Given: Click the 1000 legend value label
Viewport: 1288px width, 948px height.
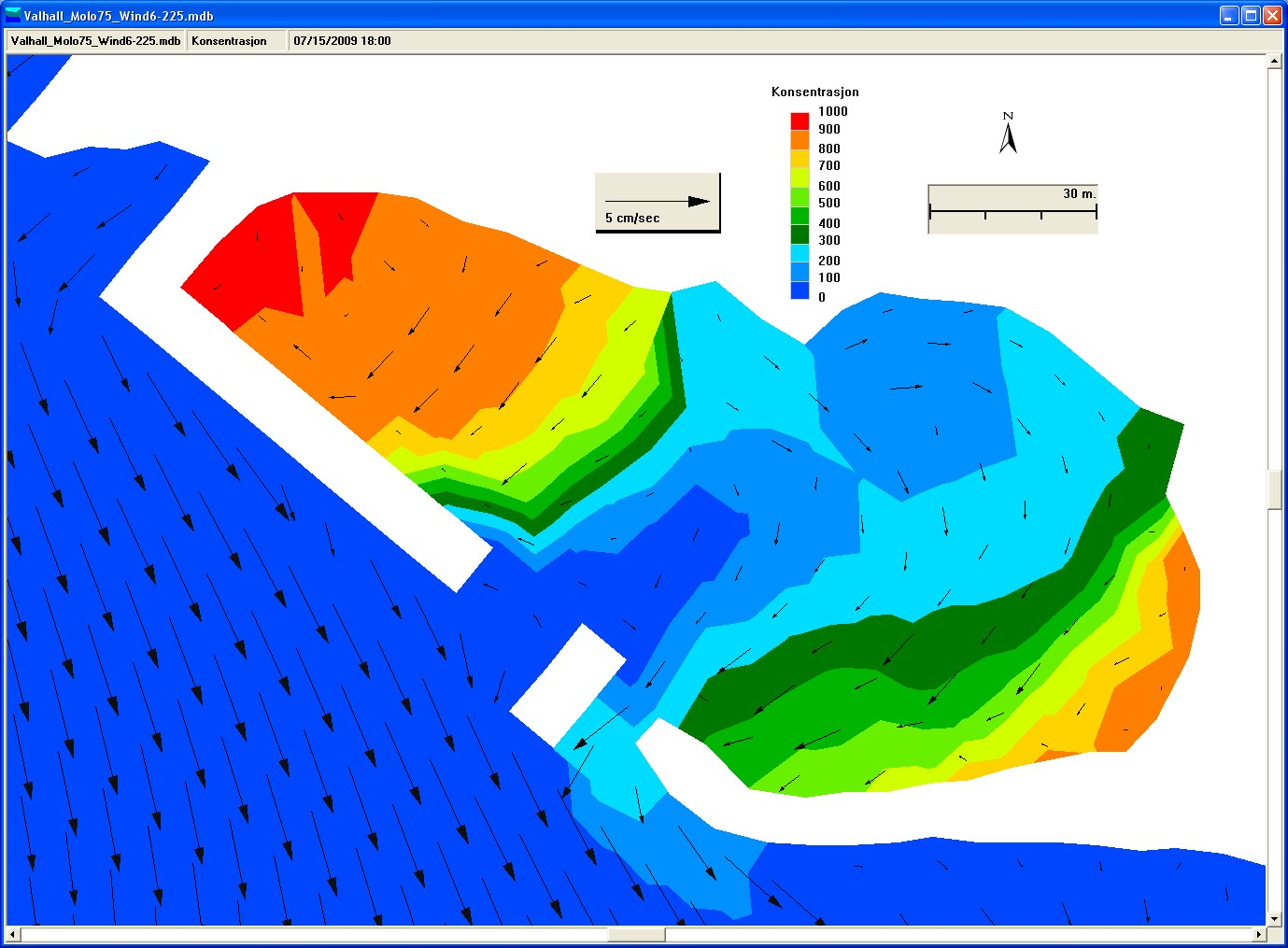Looking at the screenshot, I should [833, 111].
